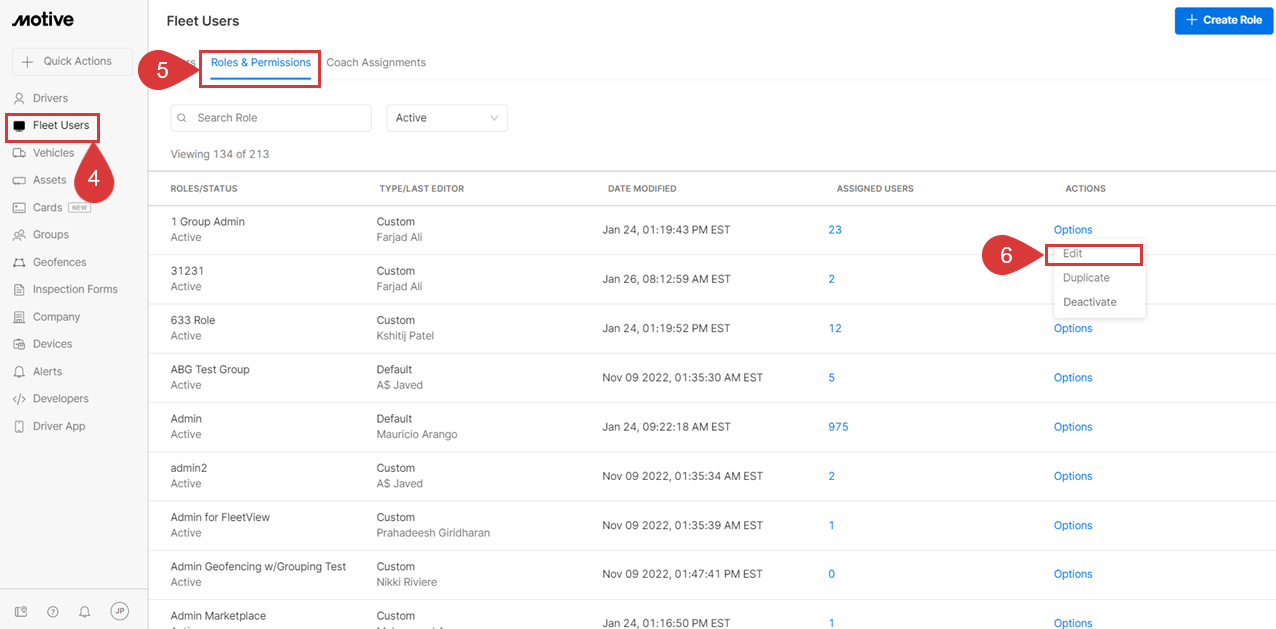Open Options menu for 633 Role
The height and width of the screenshot is (629, 1276).
coord(1072,328)
